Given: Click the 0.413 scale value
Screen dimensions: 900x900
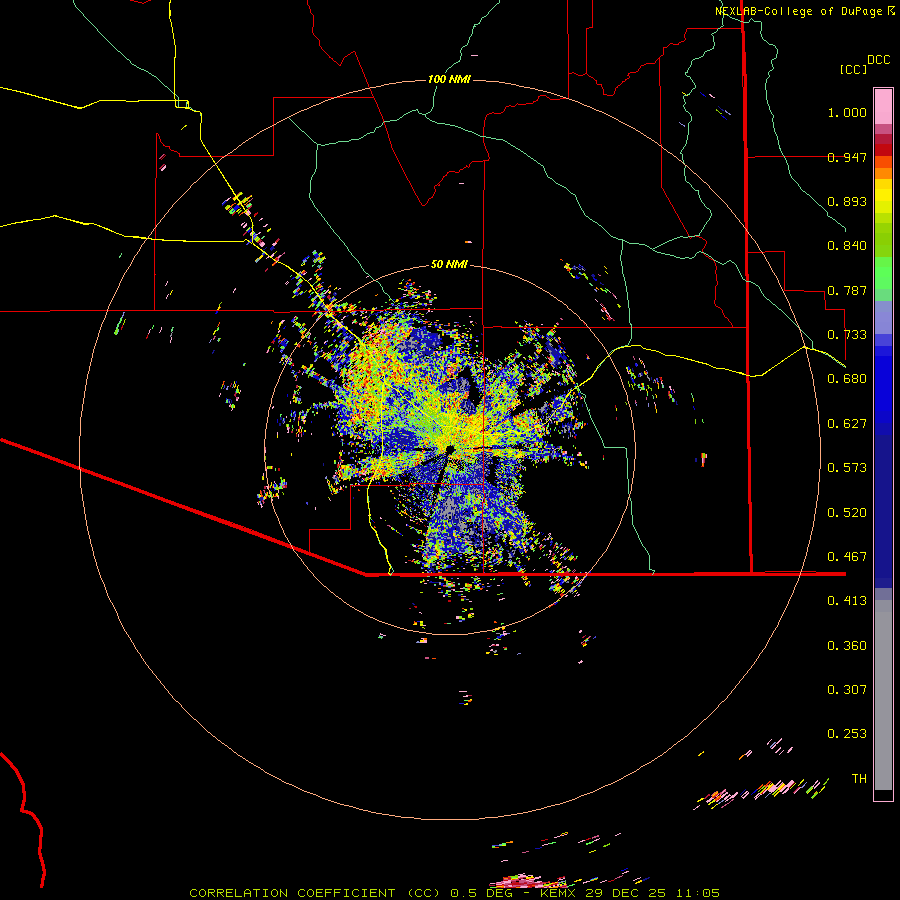Looking at the screenshot, I should click(x=847, y=601).
